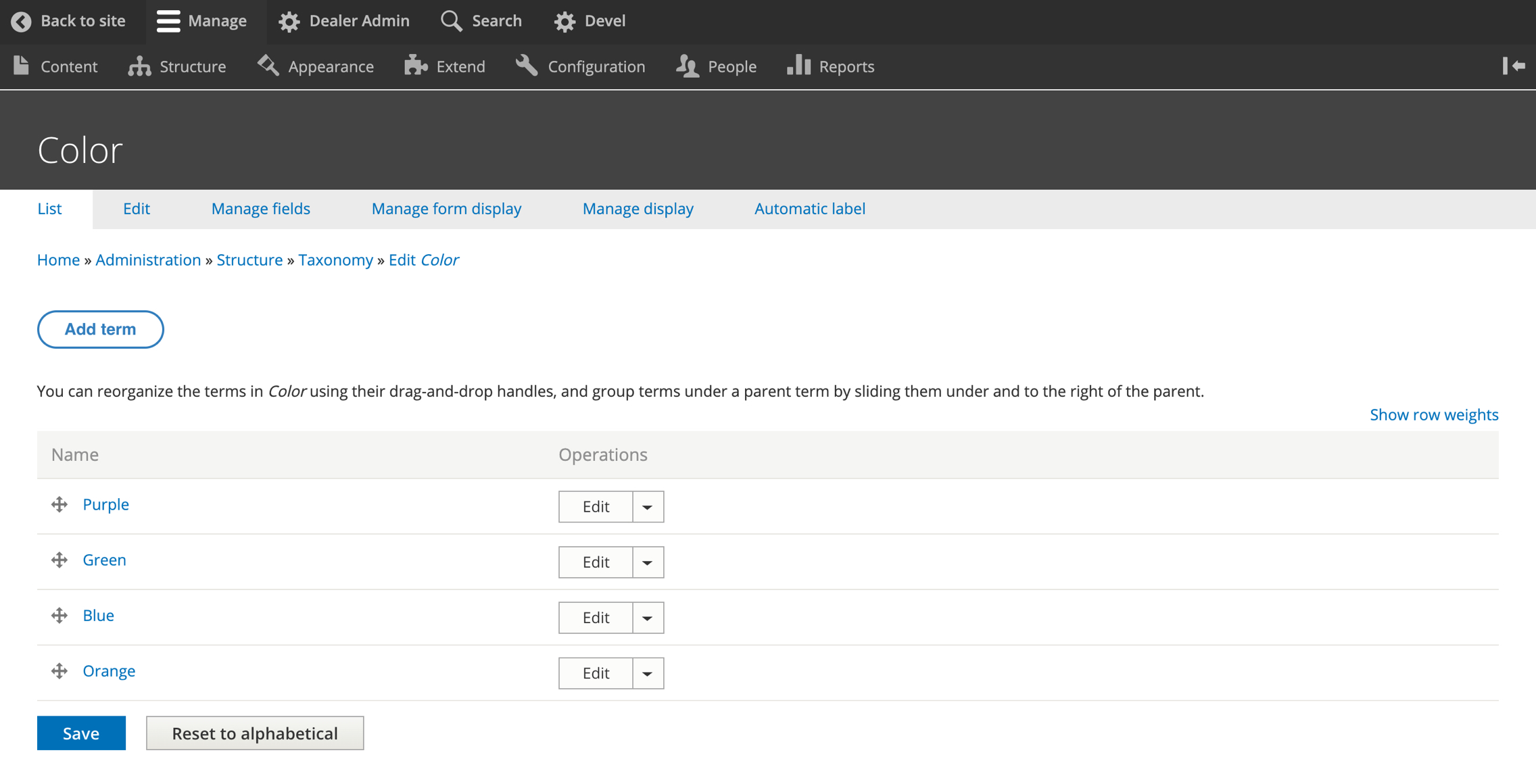Click the drag handle for Orange
The height and width of the screenshot is (784, 1536).
[x=59, y=670]
